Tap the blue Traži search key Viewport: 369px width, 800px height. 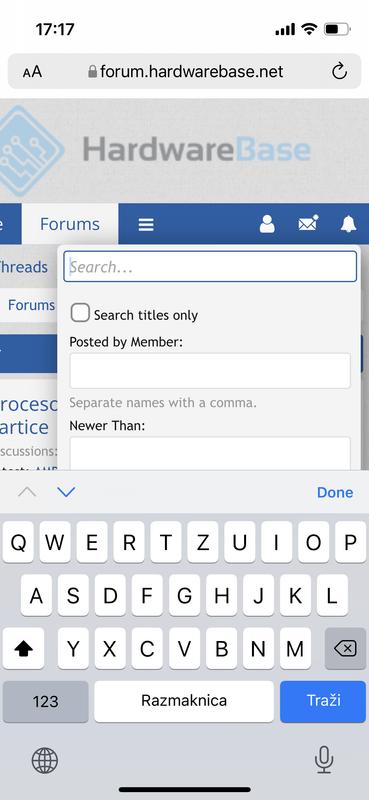323,702
